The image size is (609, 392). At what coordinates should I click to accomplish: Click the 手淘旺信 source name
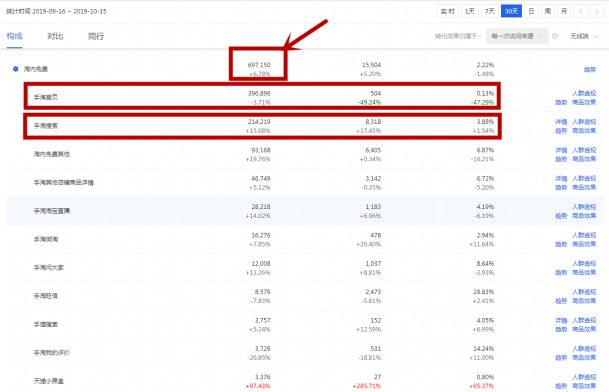45,296
